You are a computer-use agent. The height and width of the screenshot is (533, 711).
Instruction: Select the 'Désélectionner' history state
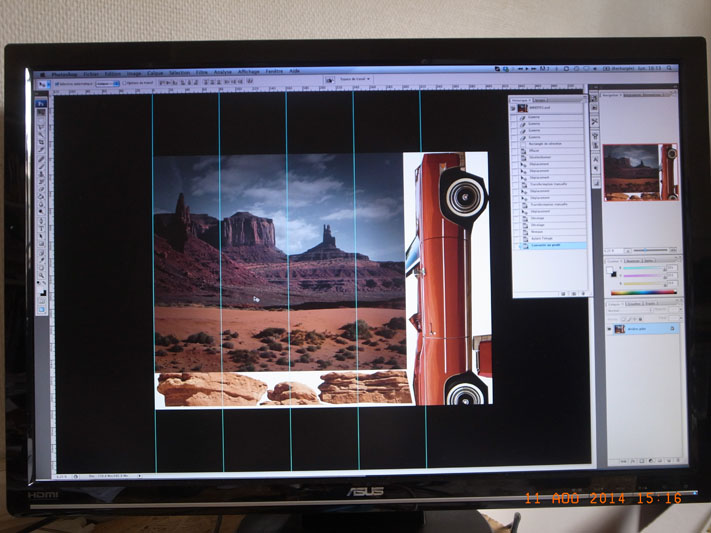point(549,157)
